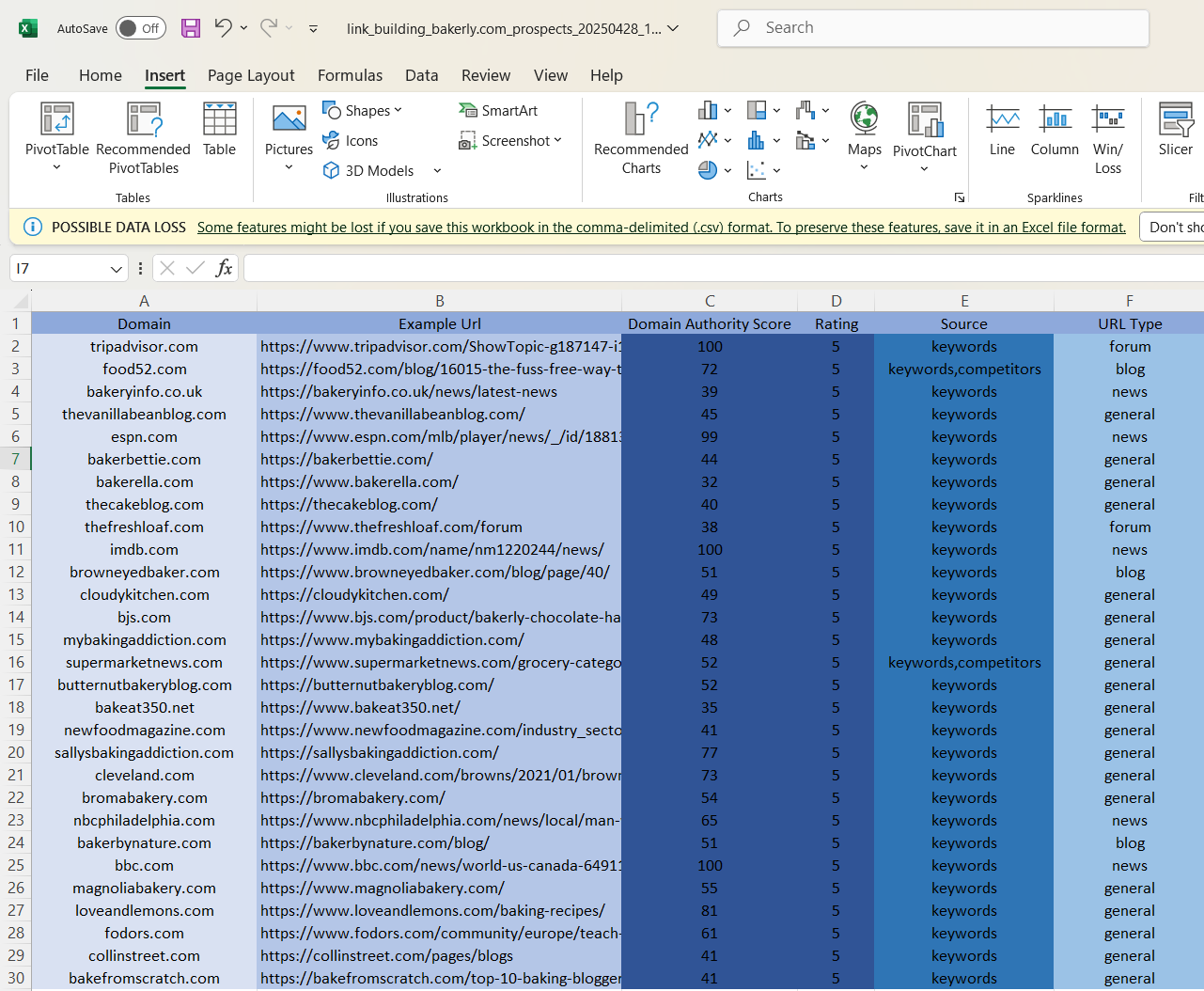Go to the Page Layout tab
Image resolution: width=1204 pixels, height=991 pixels.
251,75
